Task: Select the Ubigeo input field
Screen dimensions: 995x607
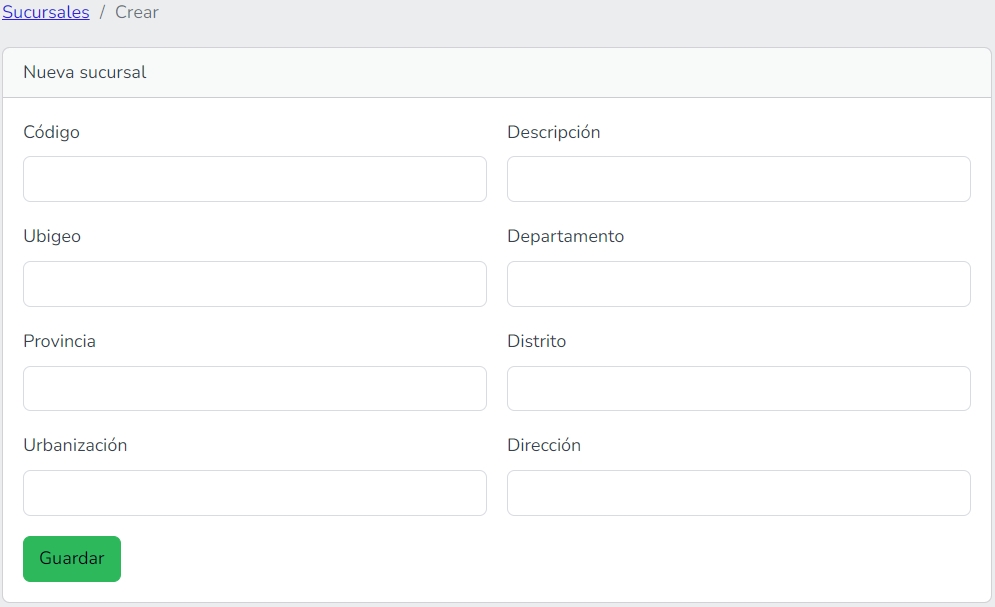Action: [x=255, y=284]
